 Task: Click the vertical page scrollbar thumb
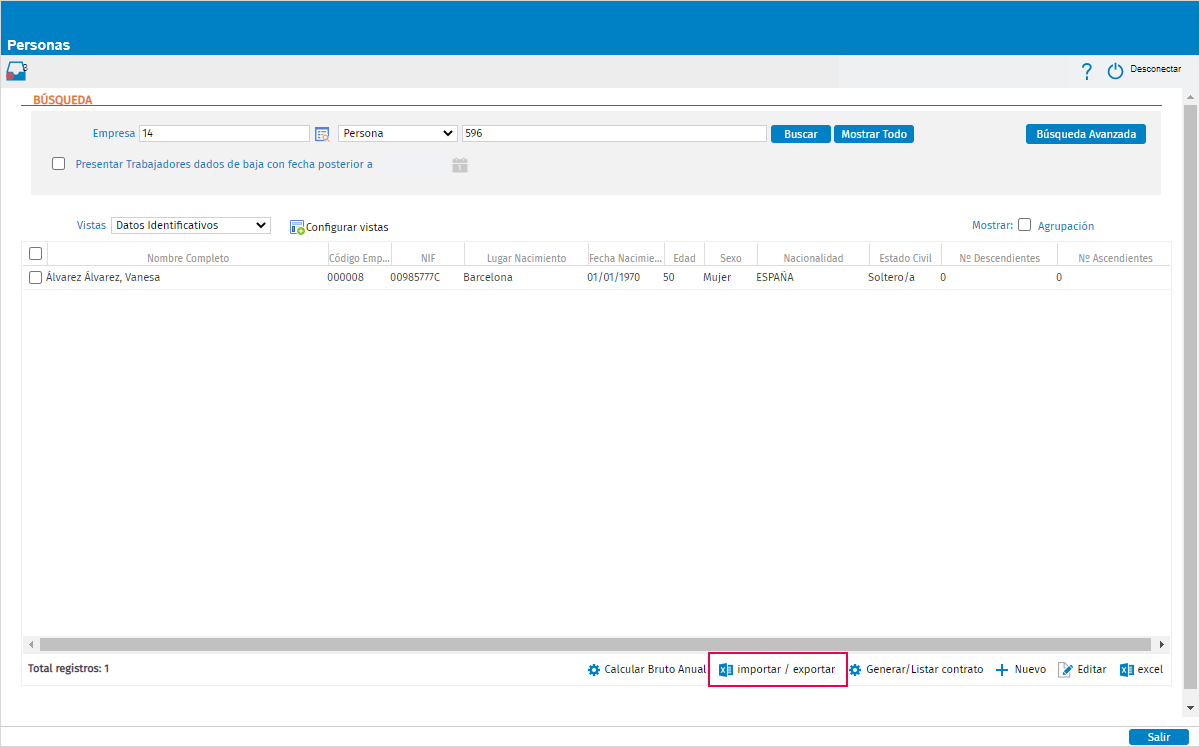coord(1190,396)
